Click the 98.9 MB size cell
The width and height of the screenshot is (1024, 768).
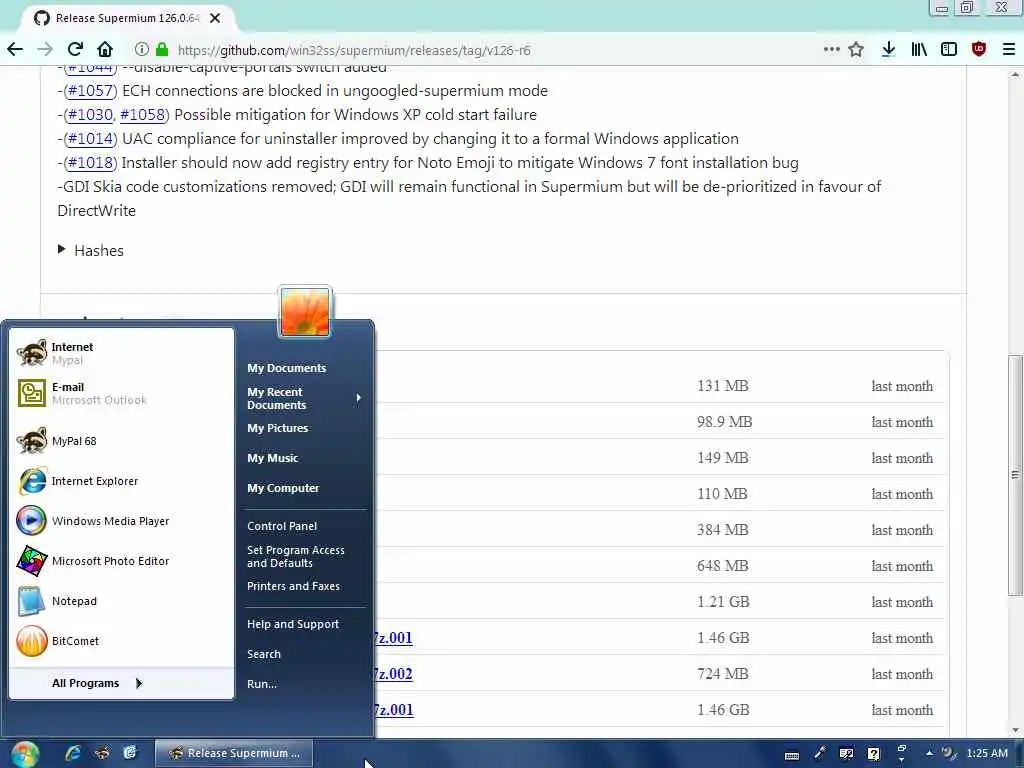724,422
